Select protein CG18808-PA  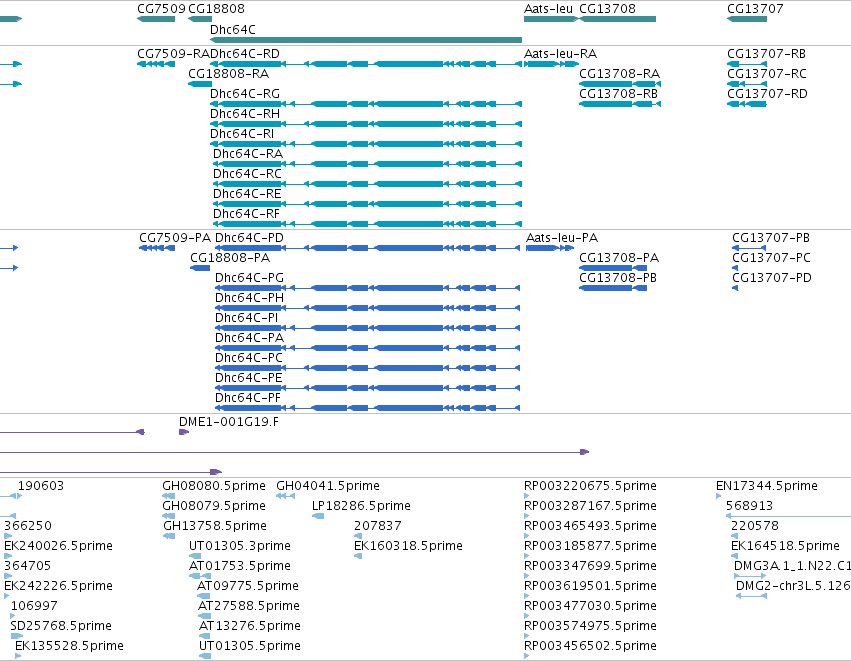click(200, 268)
